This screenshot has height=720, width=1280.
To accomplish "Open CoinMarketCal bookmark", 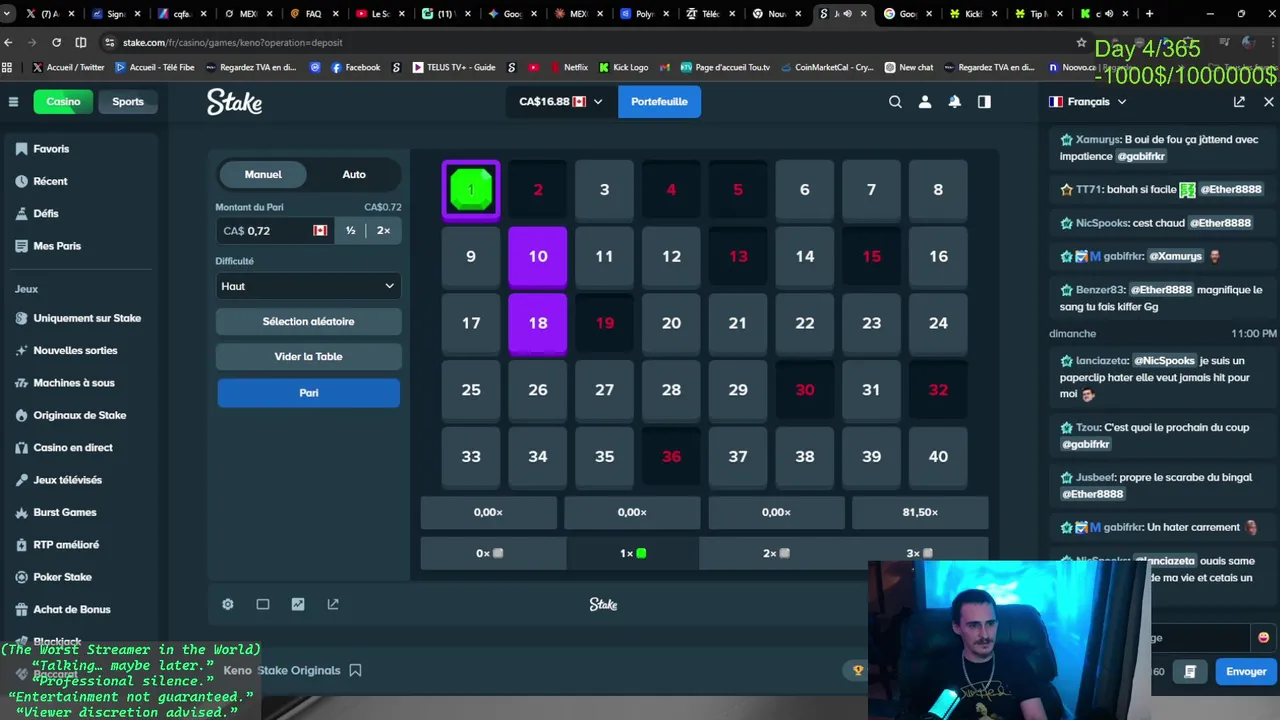I will point(826,67).
